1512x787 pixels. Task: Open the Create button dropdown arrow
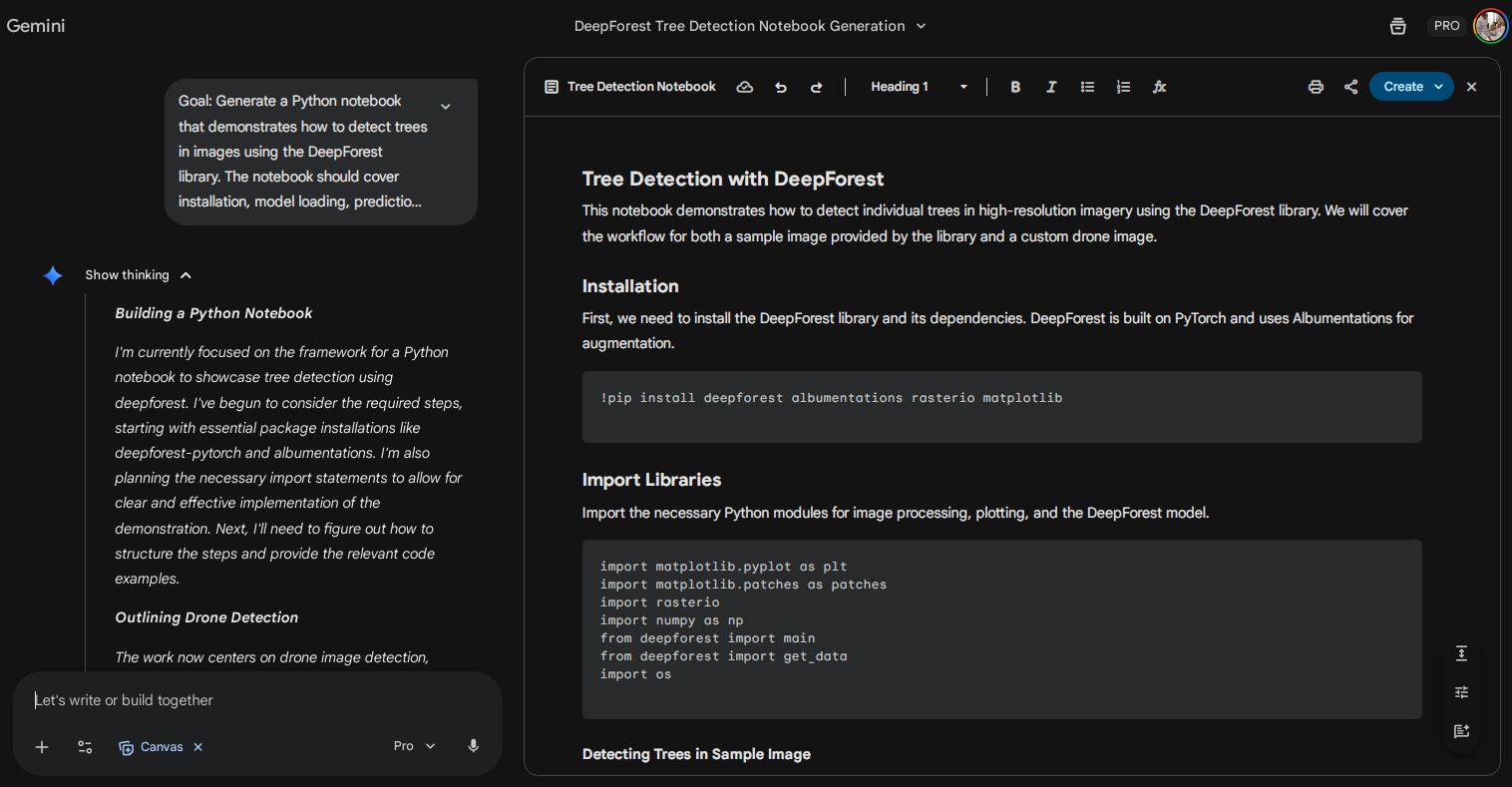1439,87
